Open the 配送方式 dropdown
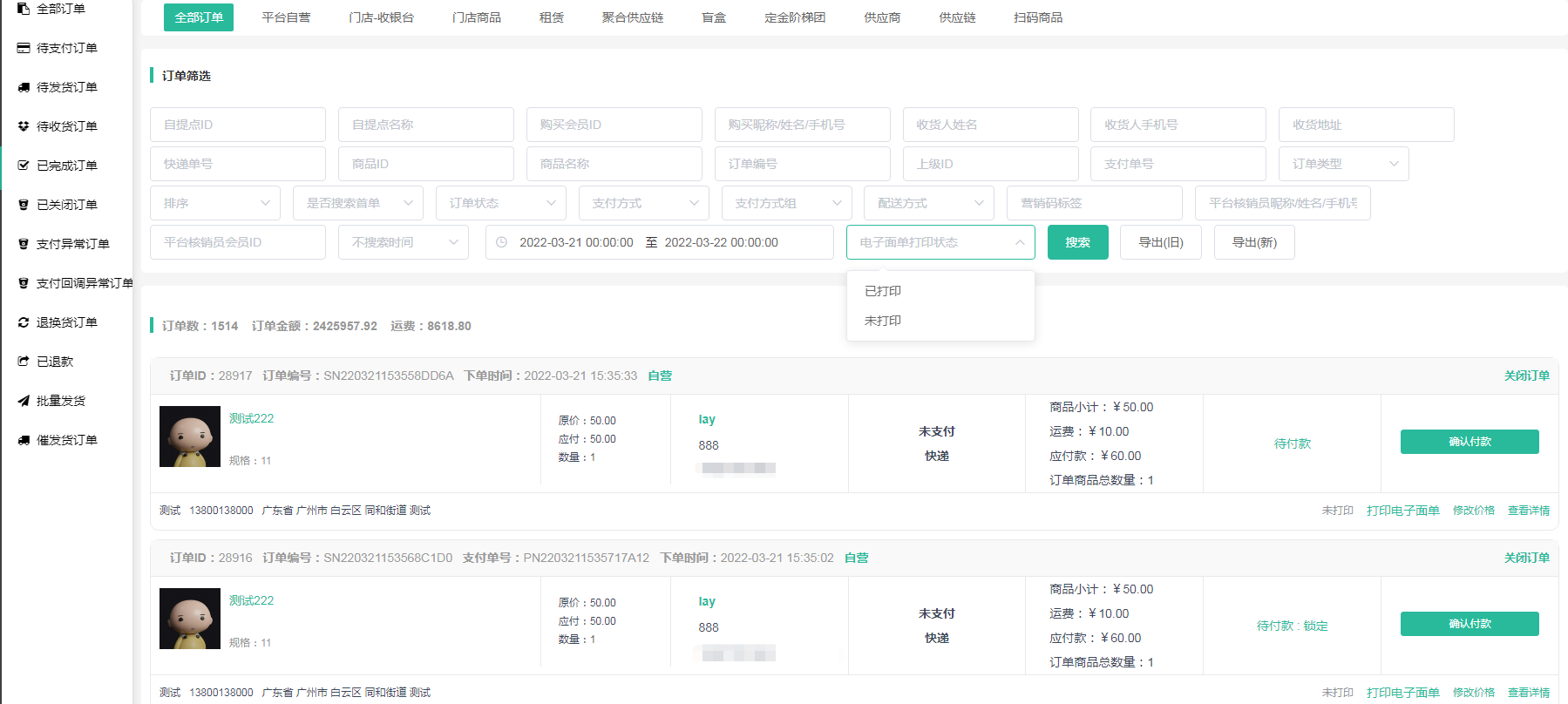 click(929, 203)
